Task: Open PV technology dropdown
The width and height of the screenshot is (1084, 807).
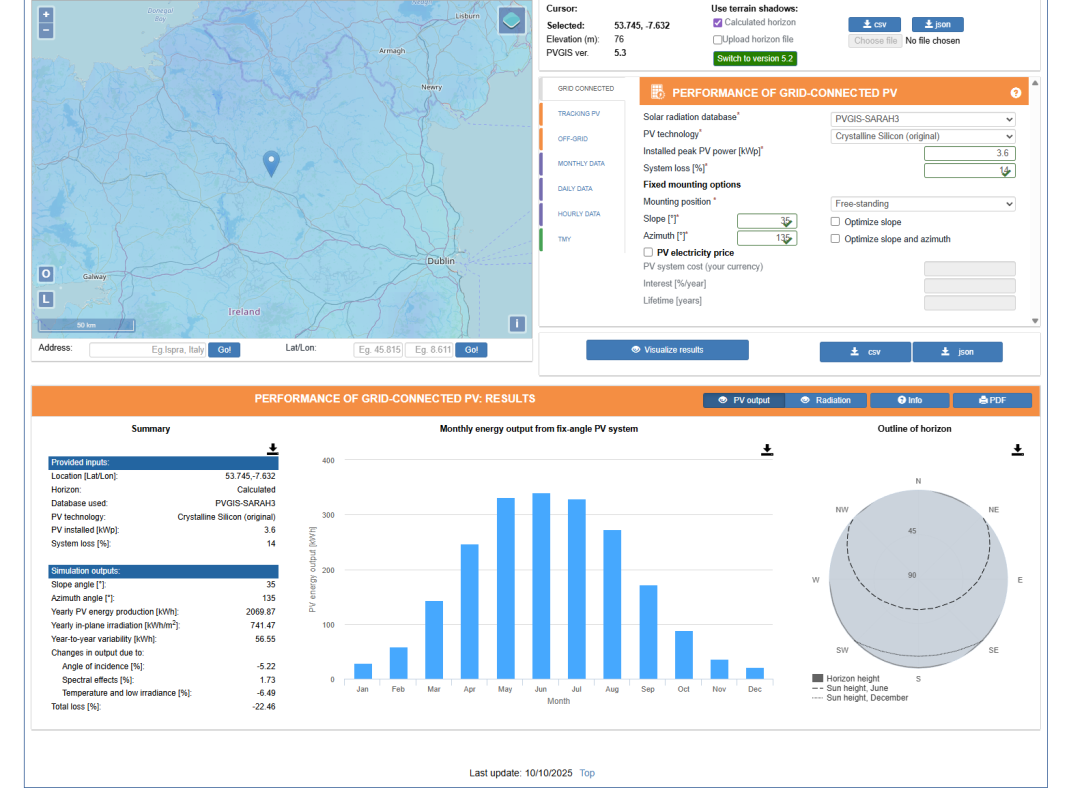Action: (923, 136)
